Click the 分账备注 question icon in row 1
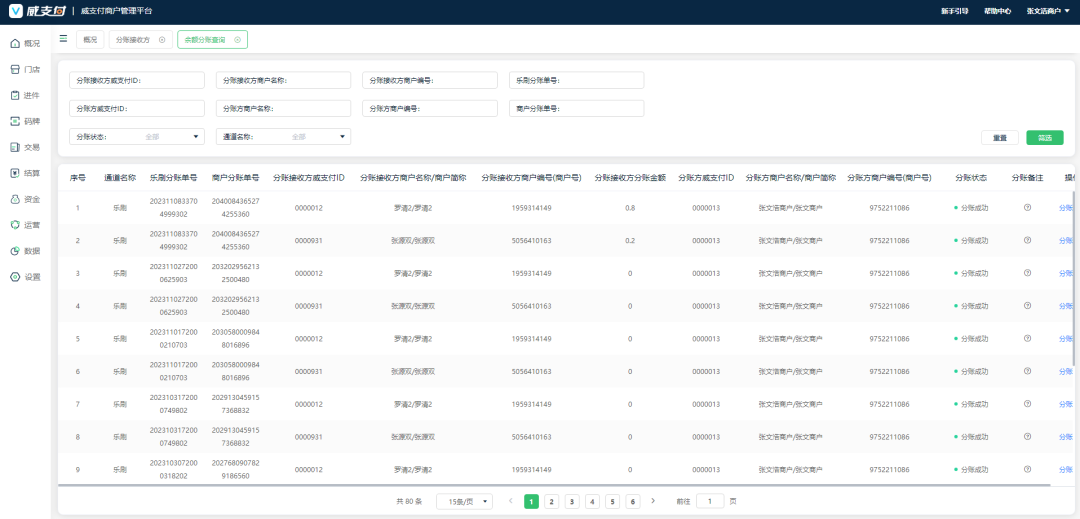The width and height of the screenshot is (1080, 519). coord(1027,208)
